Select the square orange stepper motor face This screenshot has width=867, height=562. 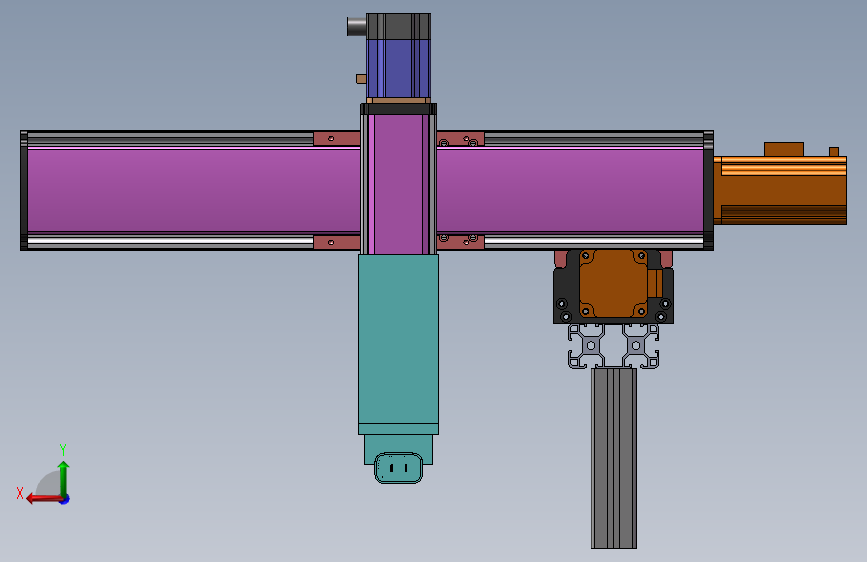coord(613,284)
